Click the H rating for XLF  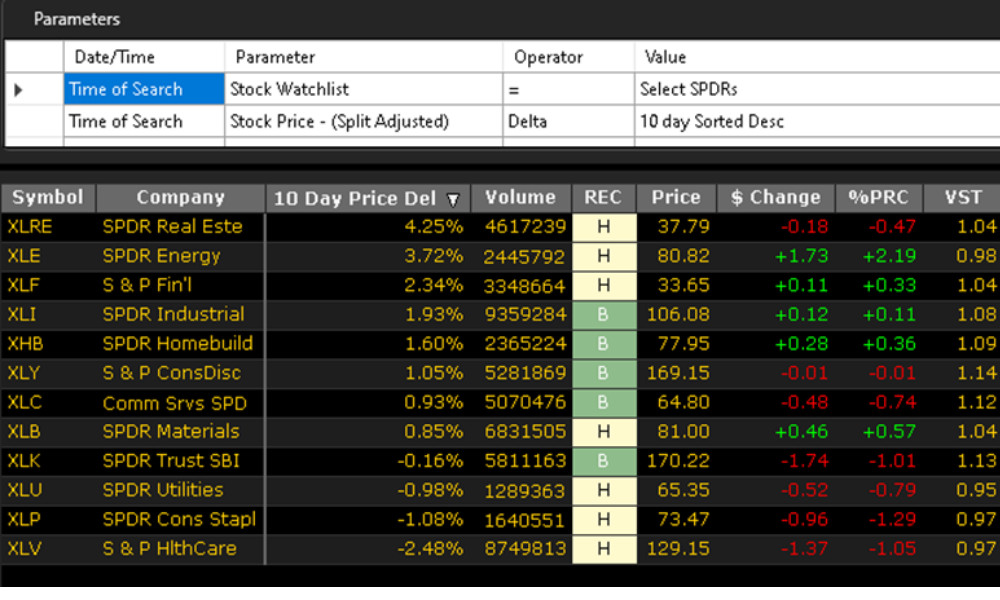click(x=603, y=285)
